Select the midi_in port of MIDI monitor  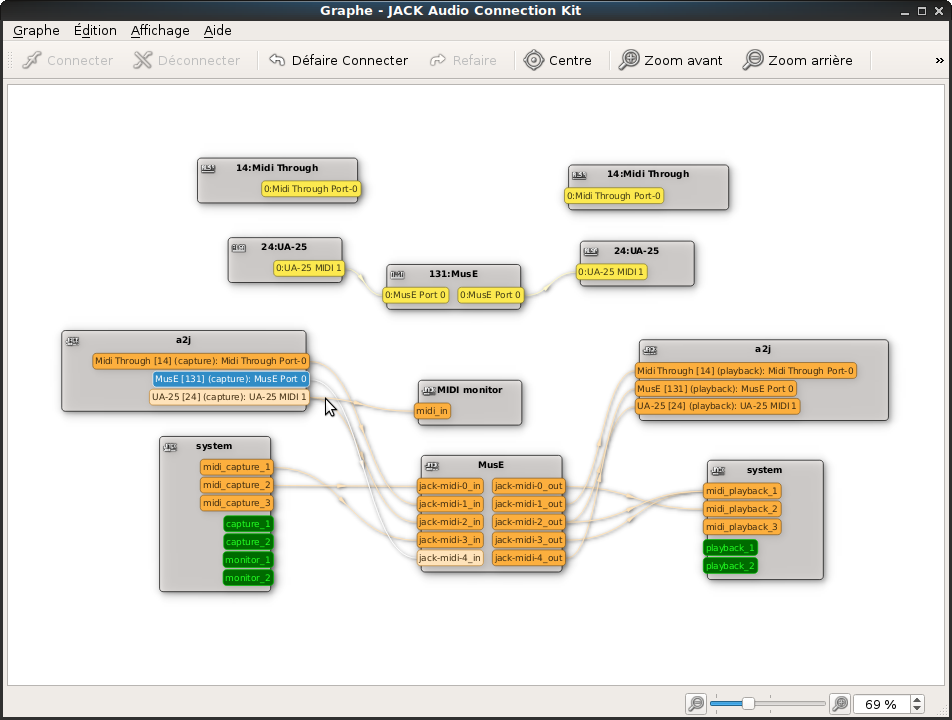pos(432,411)
